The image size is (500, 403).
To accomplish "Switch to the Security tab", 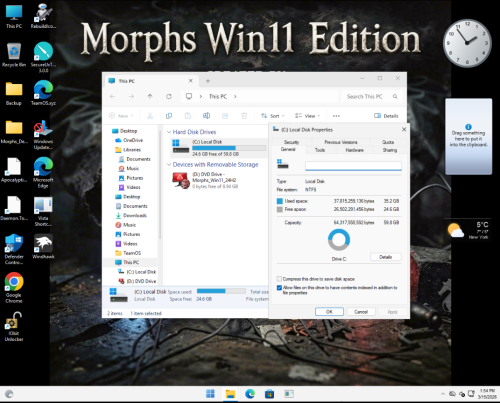I will 291,142.
